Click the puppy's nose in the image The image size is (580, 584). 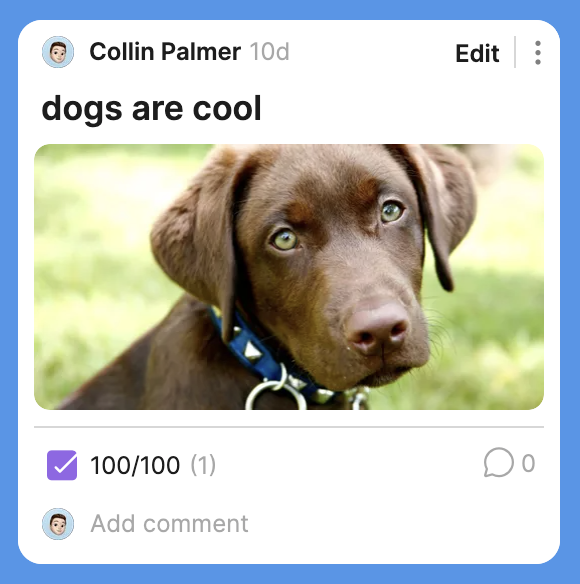click(x=377, y=328)
